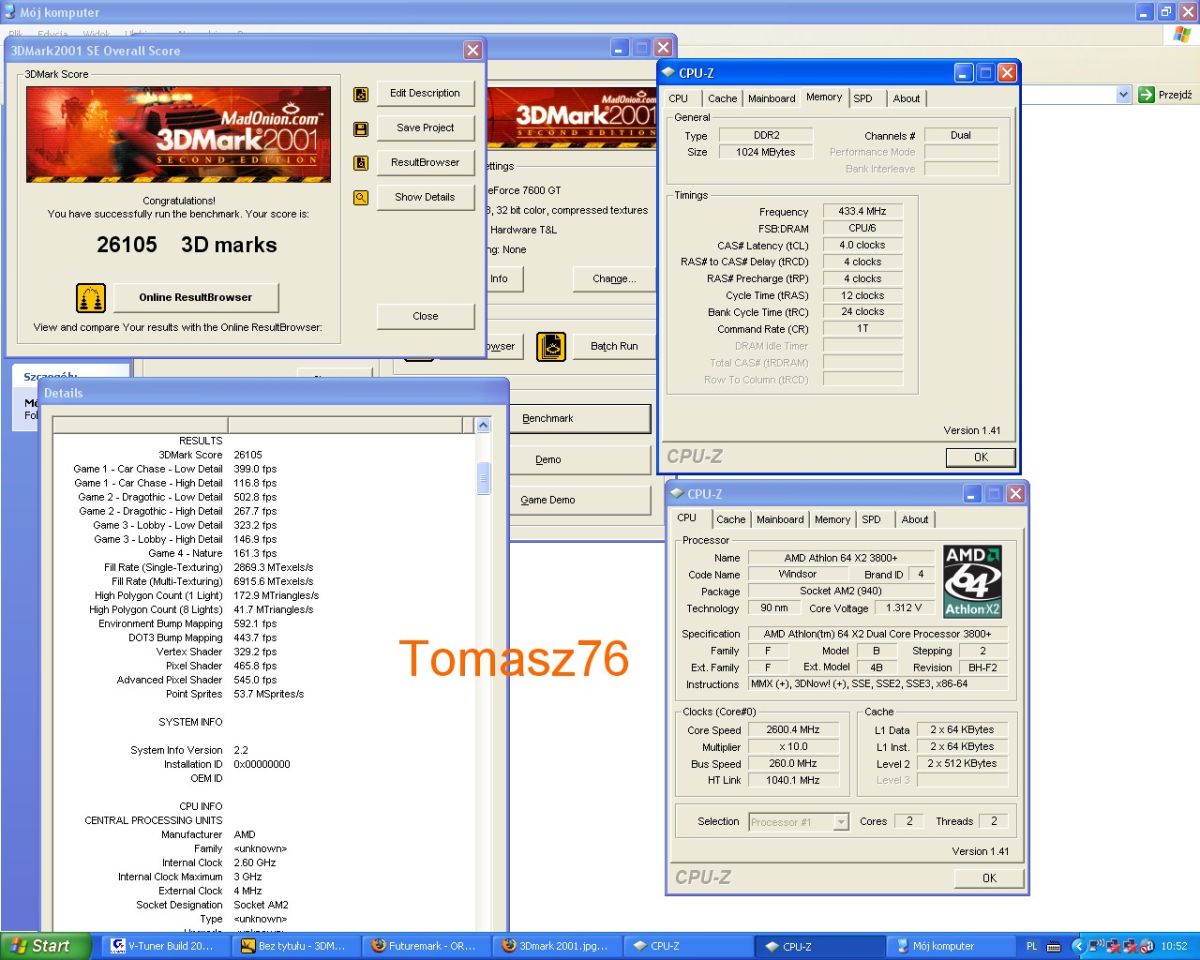Click the Details list scroll-up arrow
Image resolution: width=1200 pixels, height=960 pixels.
[484, 425]
